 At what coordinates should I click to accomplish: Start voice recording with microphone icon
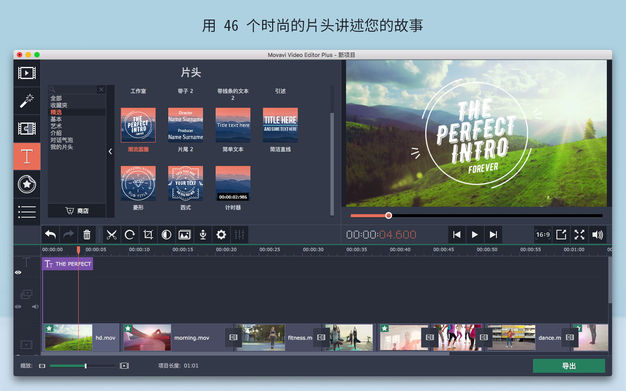click(203, 235)
